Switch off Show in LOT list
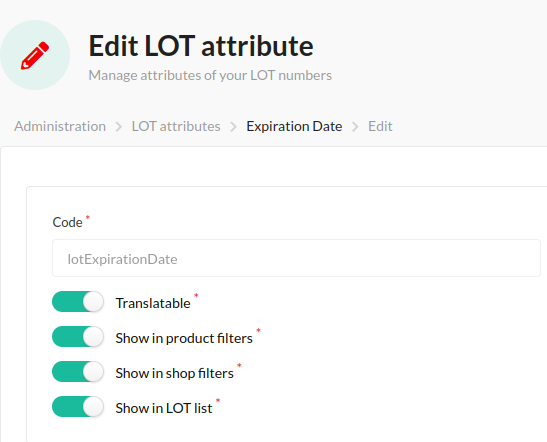The image size is (547, 442). point(78,406)
